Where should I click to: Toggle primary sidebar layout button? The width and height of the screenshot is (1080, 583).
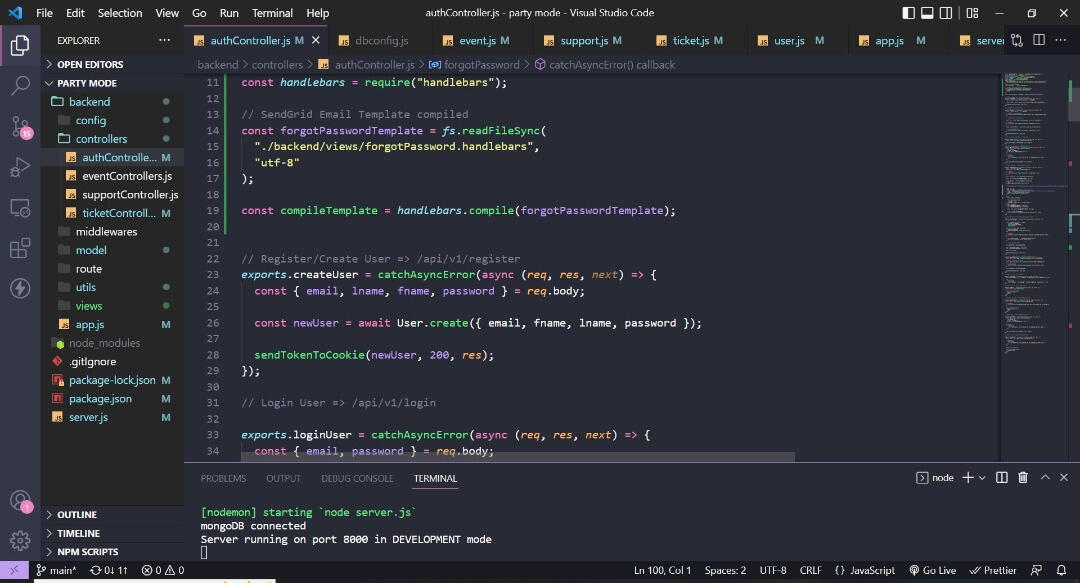pyautogui.click(x=908, y=13)
